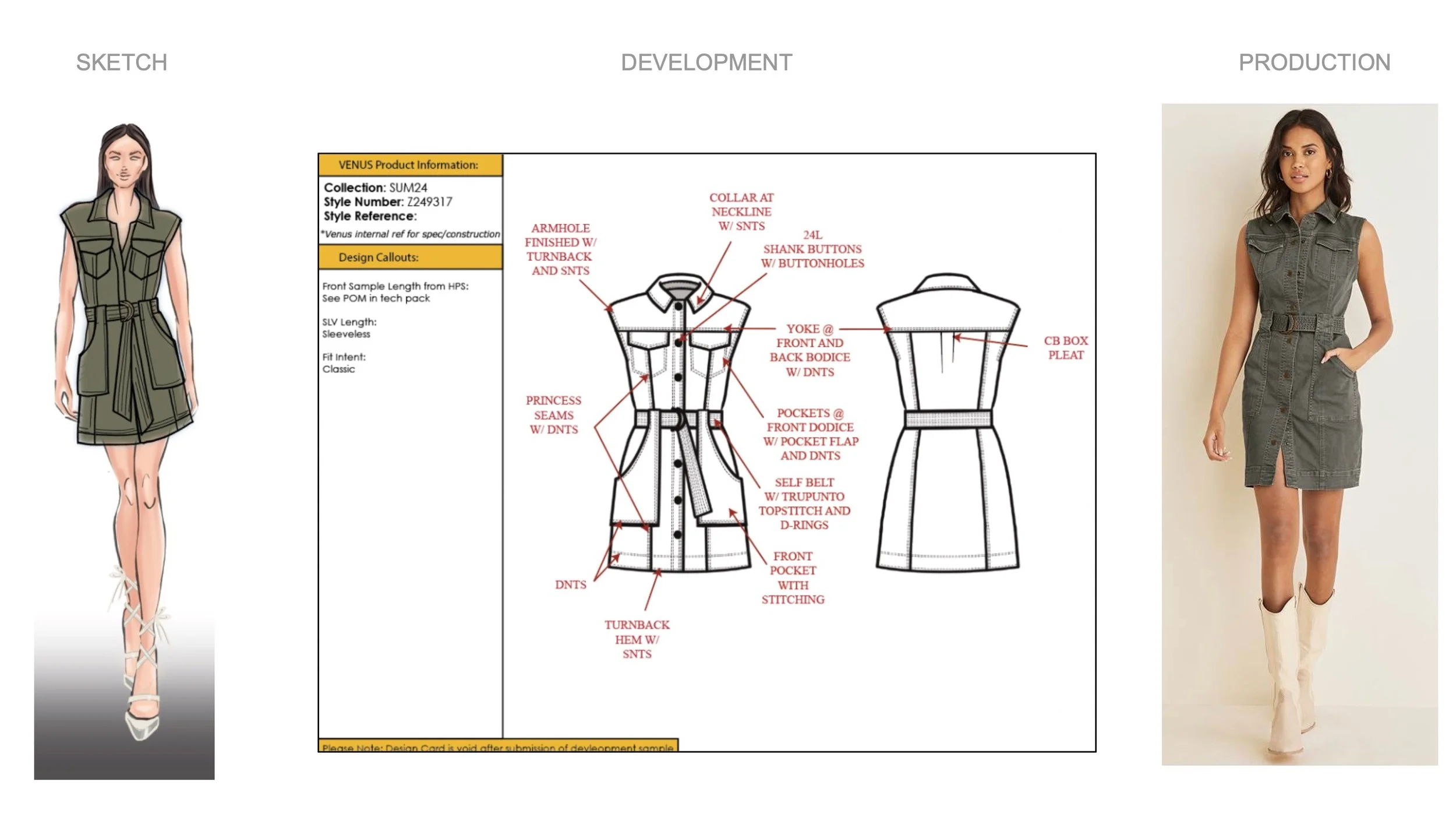Screen dimensions: 1456x817
Task: Click the Please Note footer bar
Action: coord(498,746)
